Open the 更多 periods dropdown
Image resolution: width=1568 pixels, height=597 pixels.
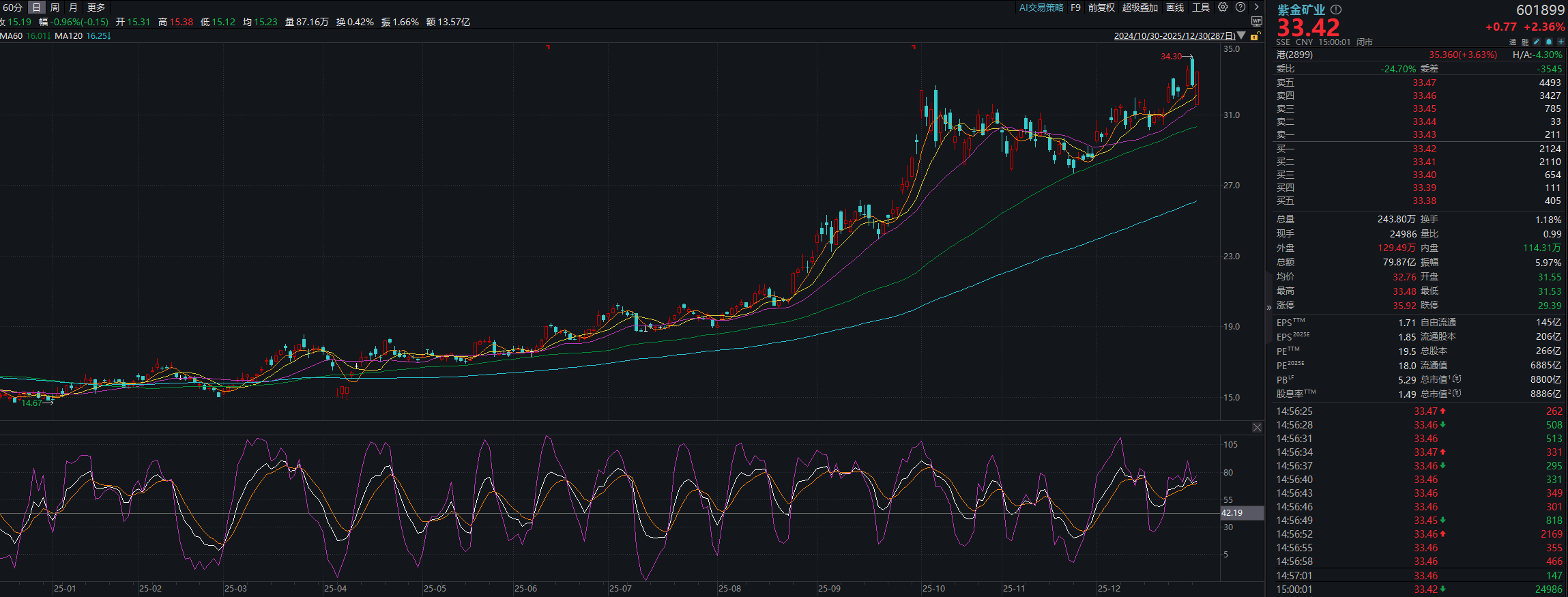point(96,8)
